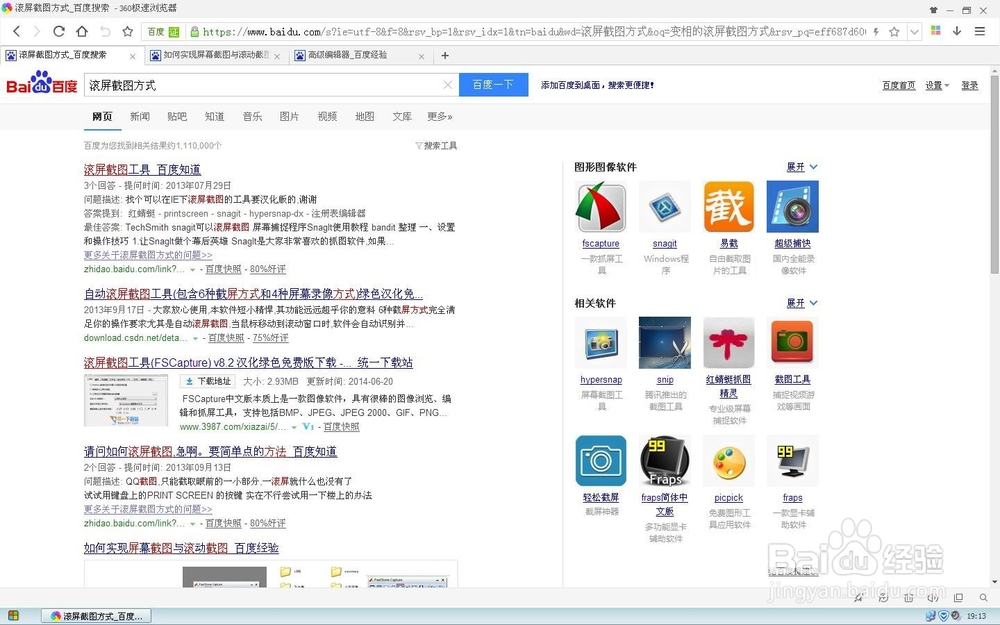
Task: Click the 百度首页 link
Action: coord(899,85)
